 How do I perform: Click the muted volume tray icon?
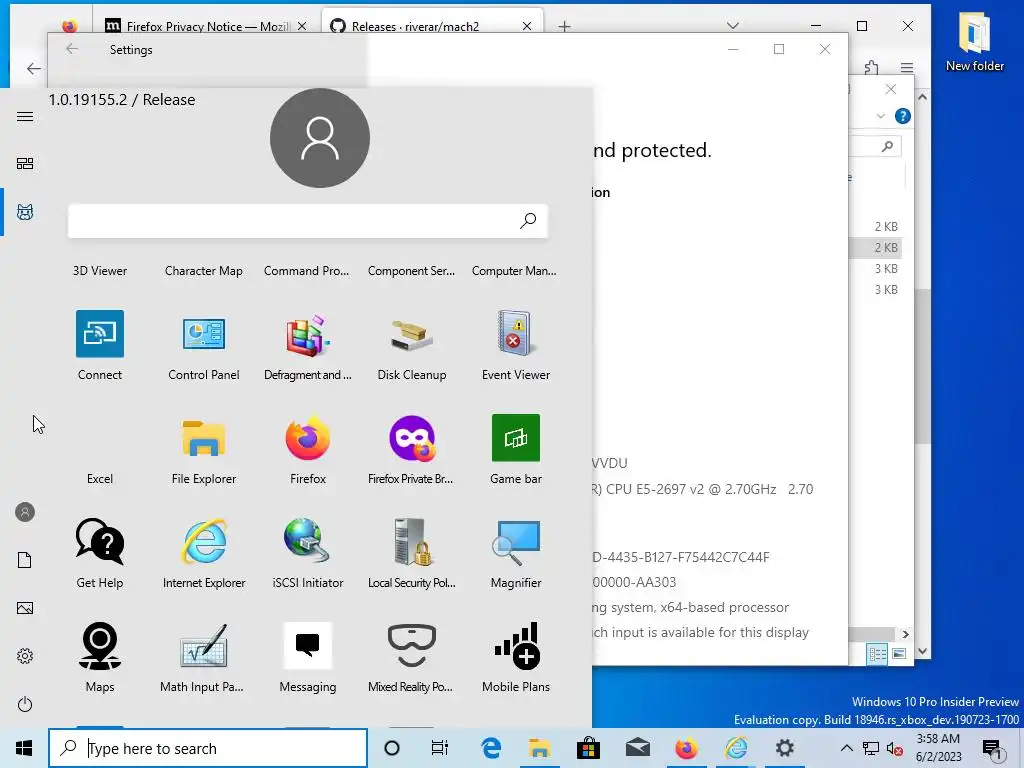895,749
